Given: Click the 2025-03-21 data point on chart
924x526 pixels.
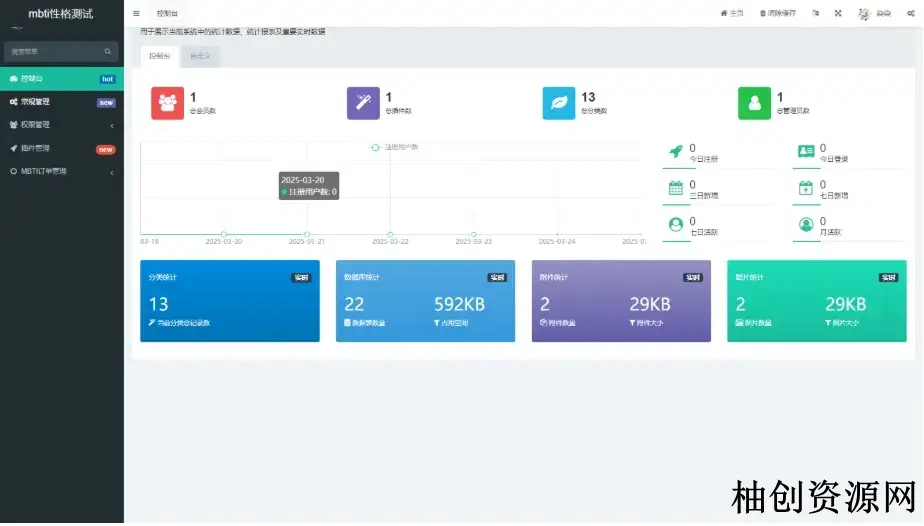Looking at the screenshot, I should (307, 234).
